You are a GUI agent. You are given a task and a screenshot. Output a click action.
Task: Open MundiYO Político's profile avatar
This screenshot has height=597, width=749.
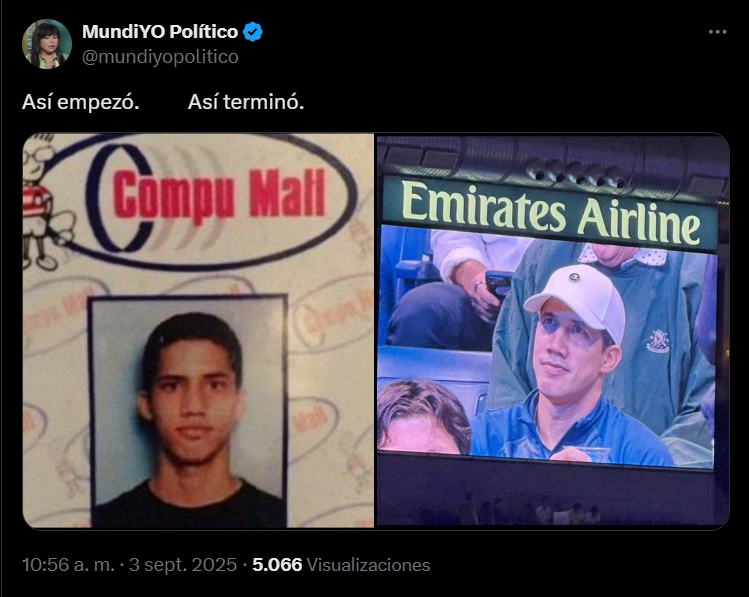(47, 44)
